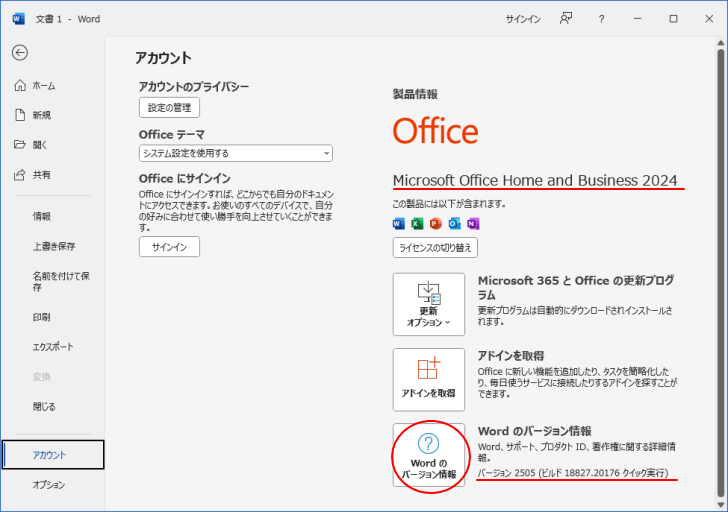Open the Office テーマ dropdown

click(236, 153)
